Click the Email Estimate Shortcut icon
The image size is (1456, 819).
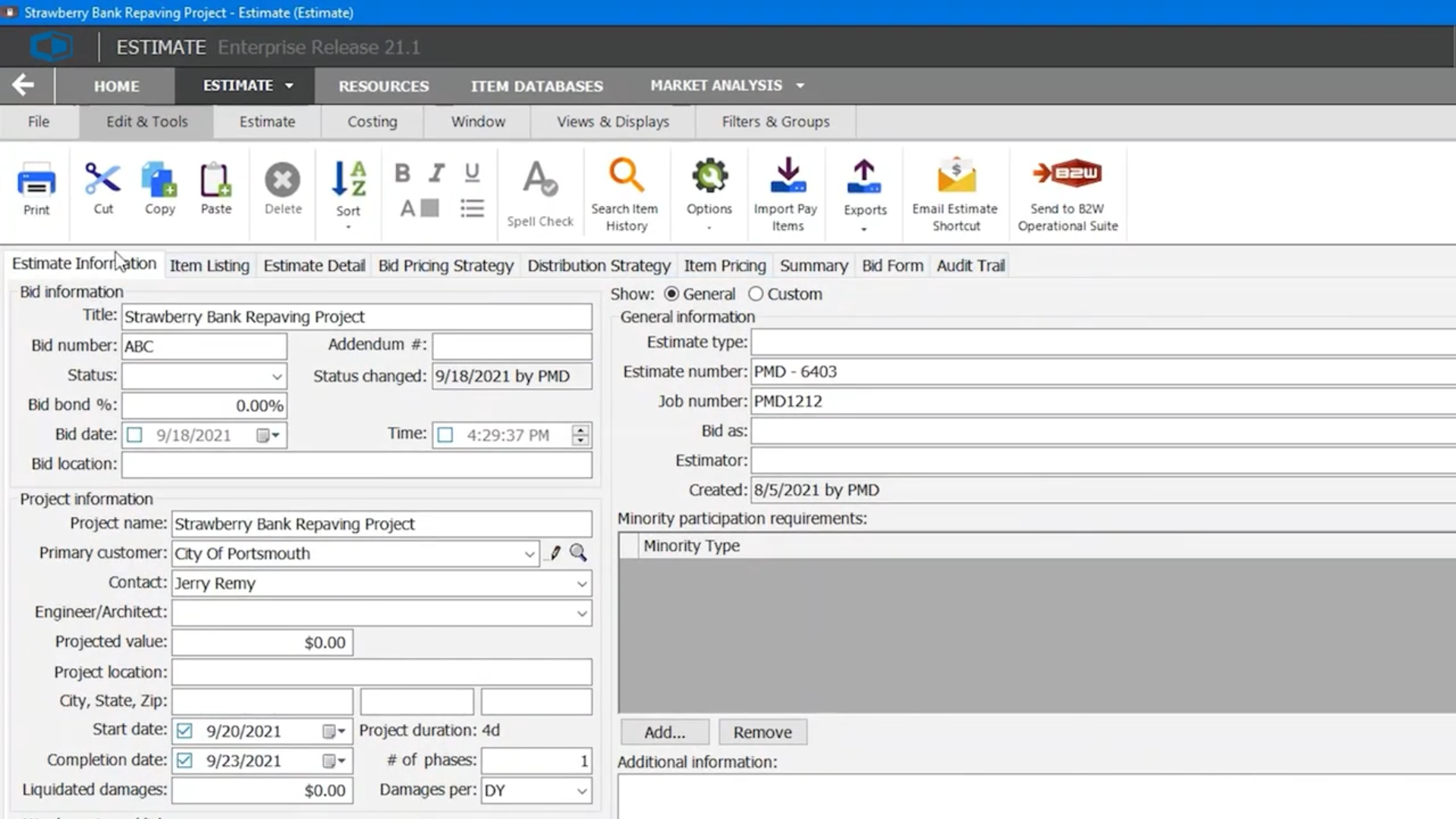(954, 188)
